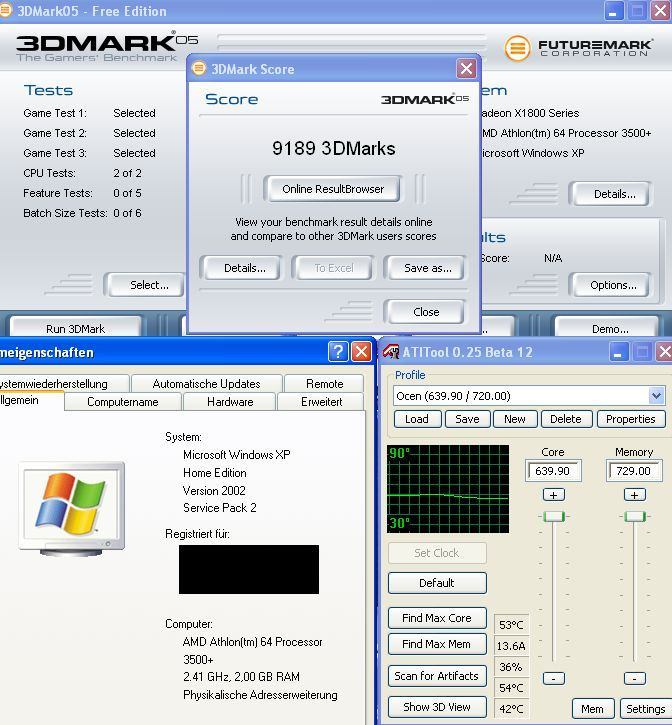The height and width of the screenshot is (725, 672).
Task: Click the To Excel button
Action: pyautogui.click(x=333, y=268)
